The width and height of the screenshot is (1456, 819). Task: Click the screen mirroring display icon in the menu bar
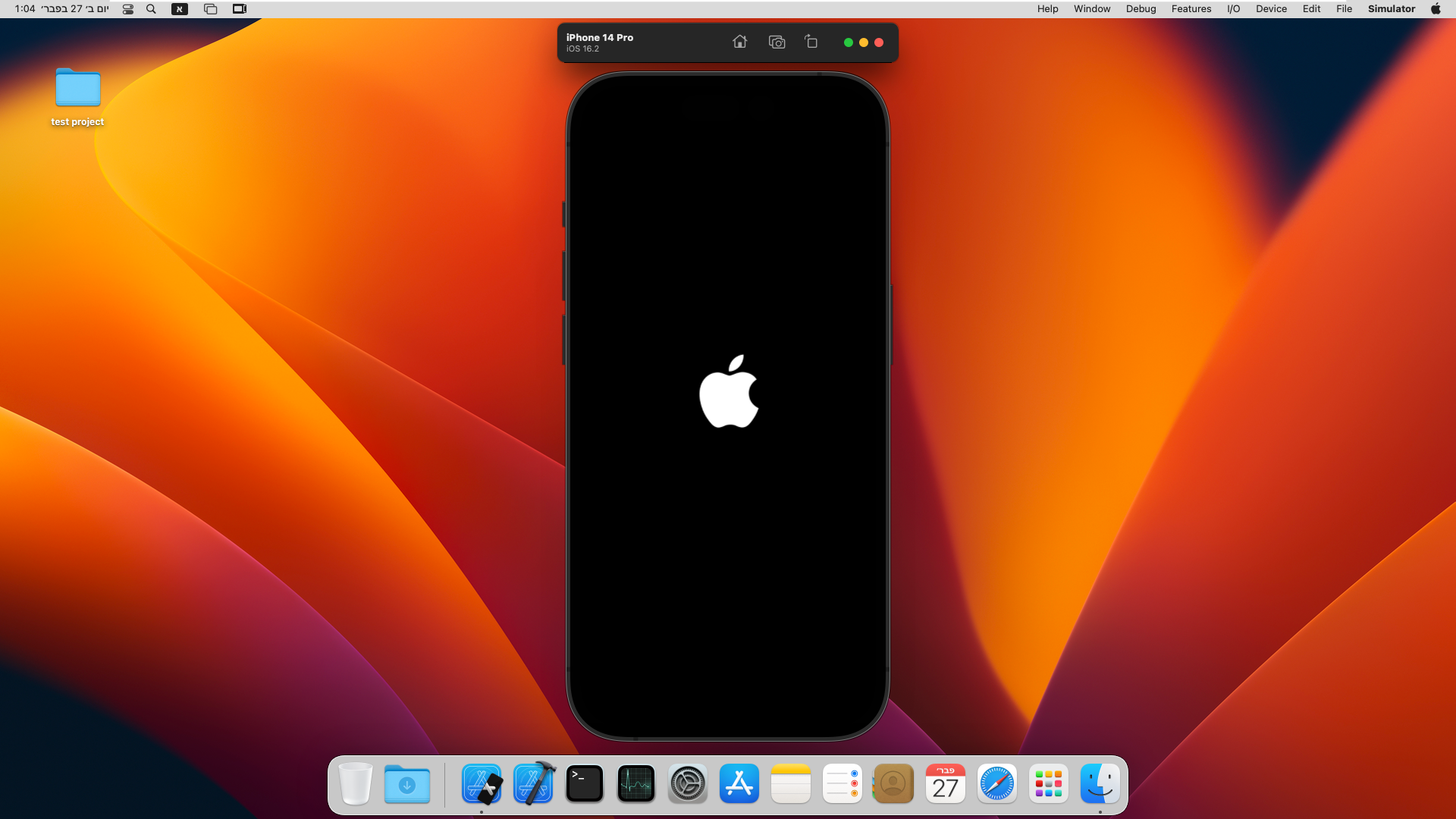(240, 9)
